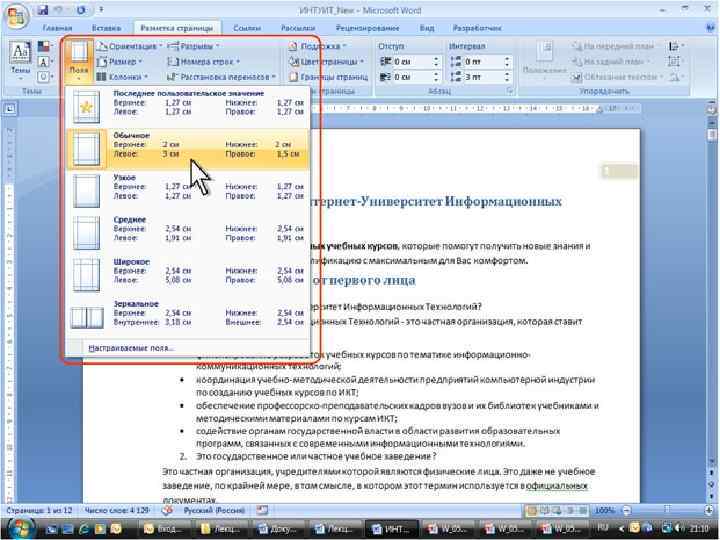Click the zoom out minus on zoom slider

[x=626, y=510]
